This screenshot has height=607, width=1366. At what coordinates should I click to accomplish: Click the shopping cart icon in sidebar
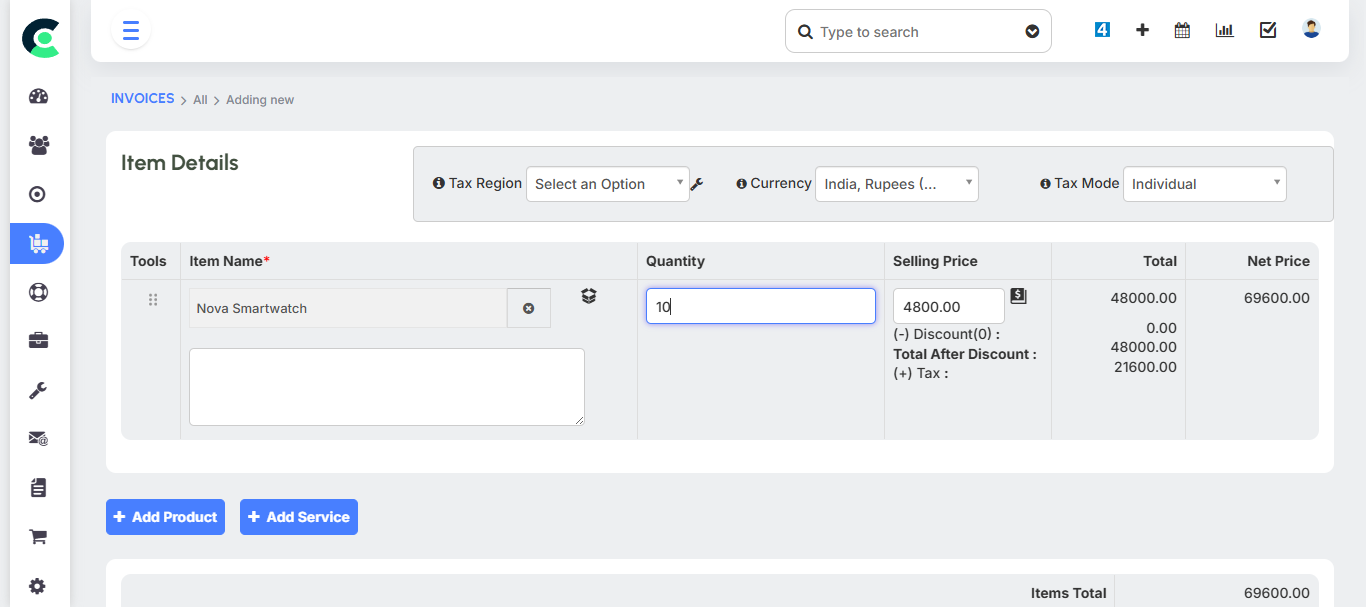pyautogui.click(x=37, y=536)
